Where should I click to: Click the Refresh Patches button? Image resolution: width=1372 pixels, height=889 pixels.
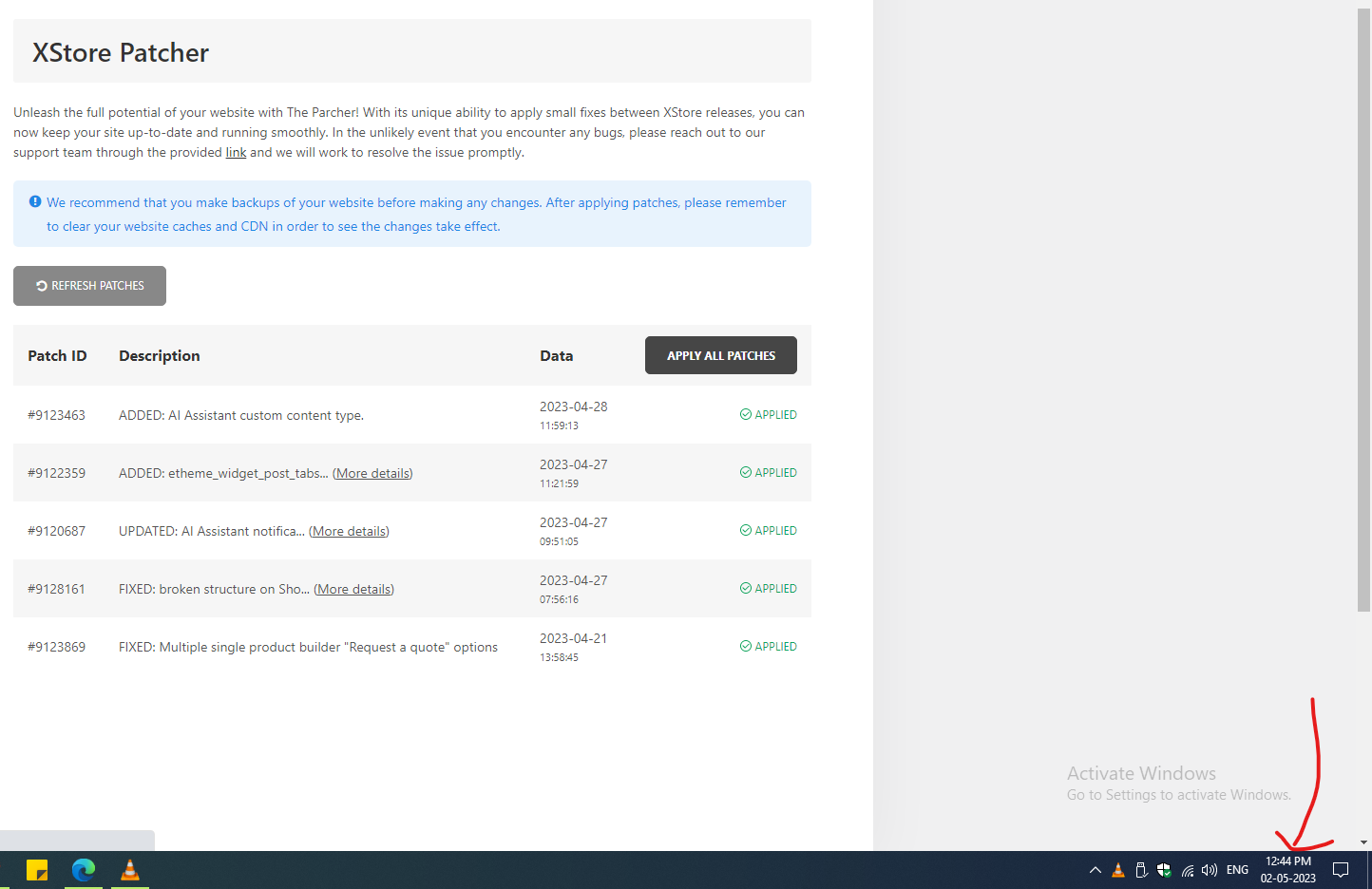(x=89, y=286)
